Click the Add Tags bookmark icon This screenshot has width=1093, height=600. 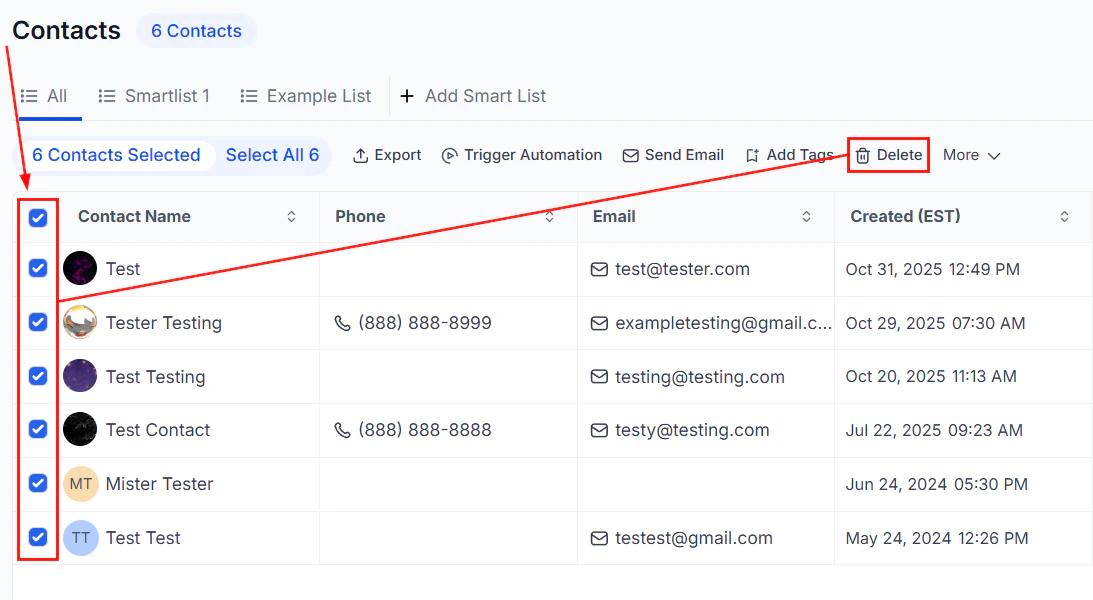click(752, 155)
